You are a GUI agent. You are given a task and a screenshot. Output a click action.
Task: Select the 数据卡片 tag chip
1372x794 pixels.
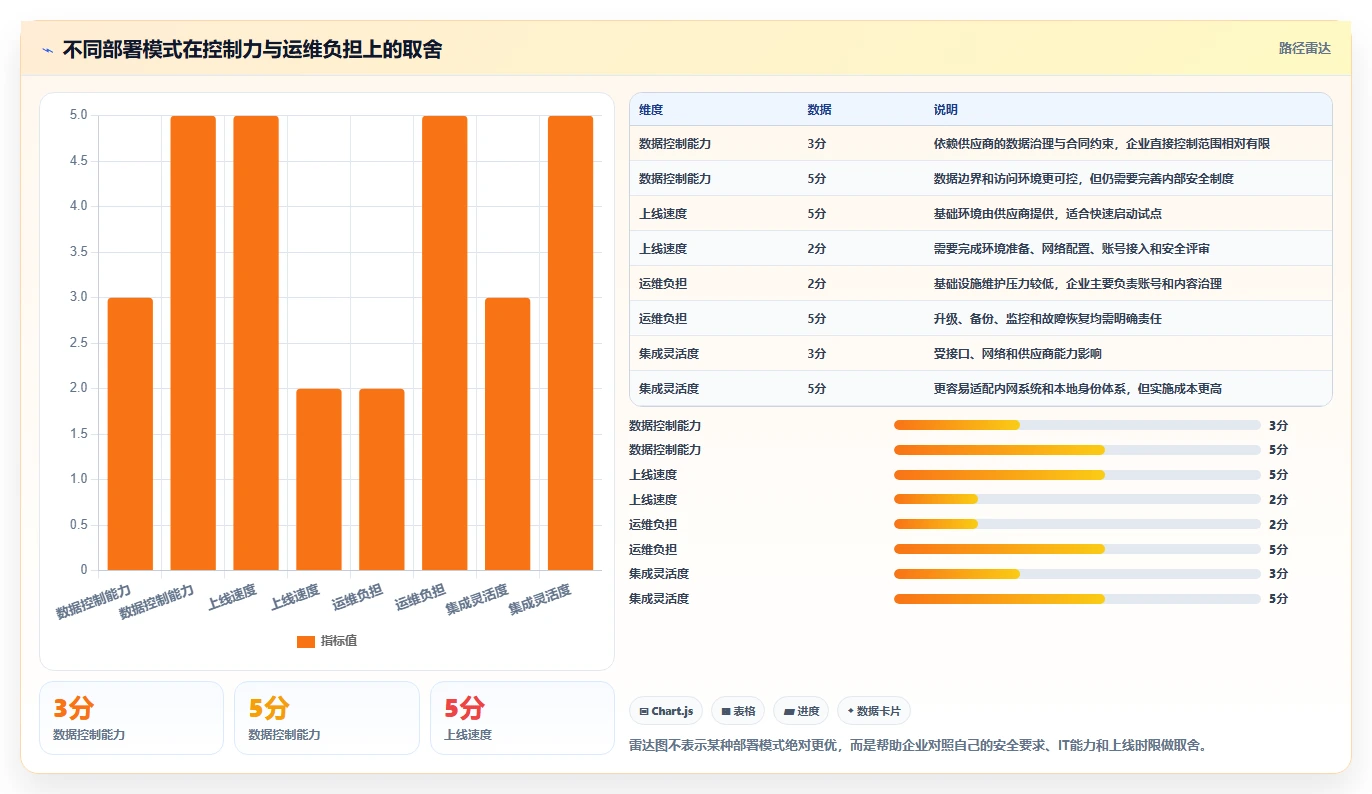point(874,711)
